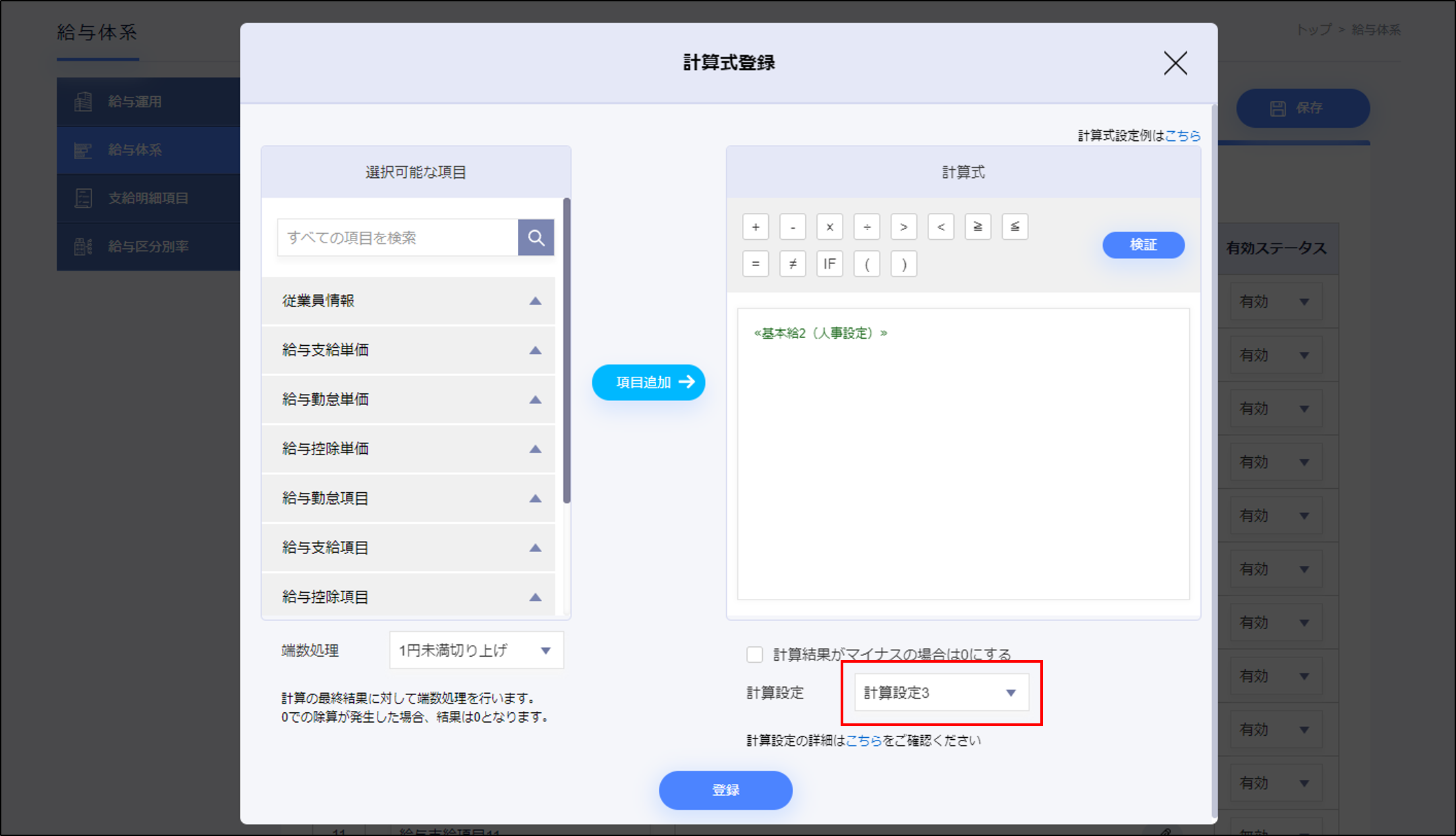Image resolution: width=1456 pixels, height=836 pixels.
Task: Click the item list scrollbar
Action: point(567,350)
